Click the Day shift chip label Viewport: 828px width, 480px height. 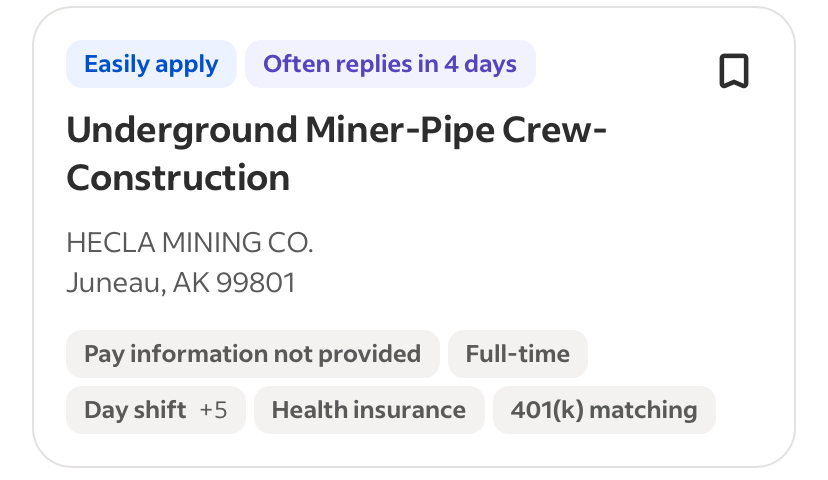pyautogui.click(x=135, y=410)
